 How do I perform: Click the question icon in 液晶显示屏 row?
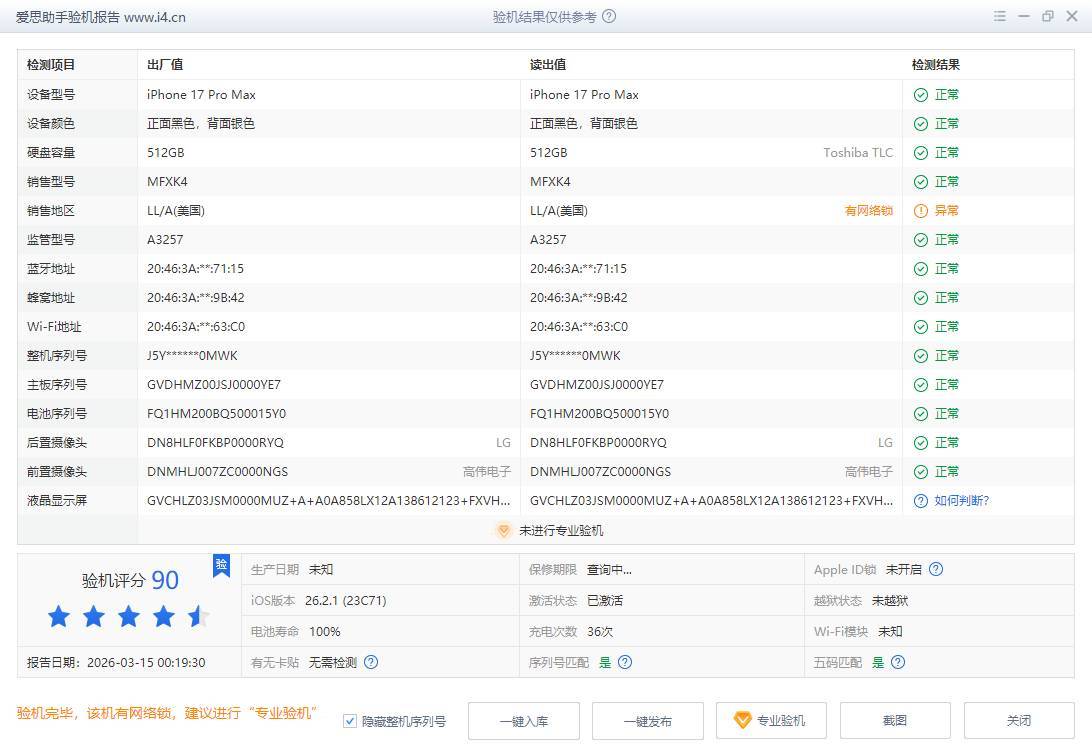tap(921, 501)
